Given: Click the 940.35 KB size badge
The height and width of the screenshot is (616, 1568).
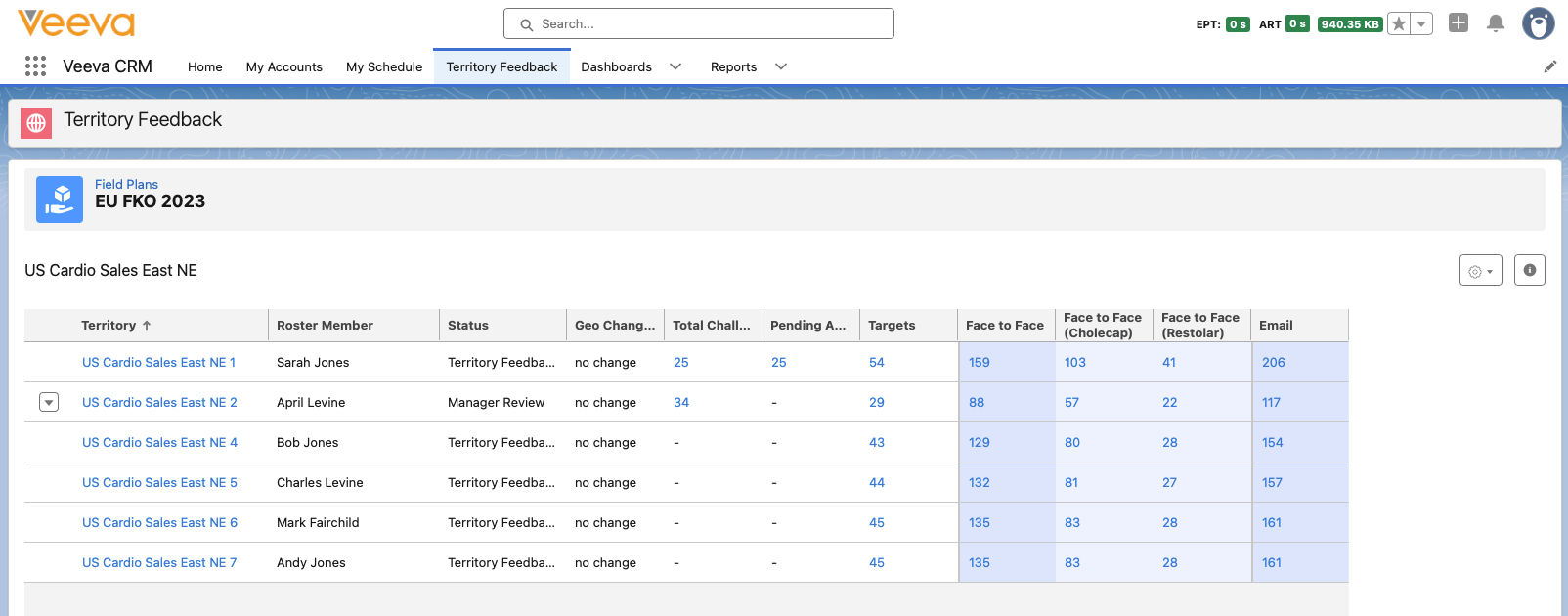Looking at the screenshot, I should pos(1349,24).
